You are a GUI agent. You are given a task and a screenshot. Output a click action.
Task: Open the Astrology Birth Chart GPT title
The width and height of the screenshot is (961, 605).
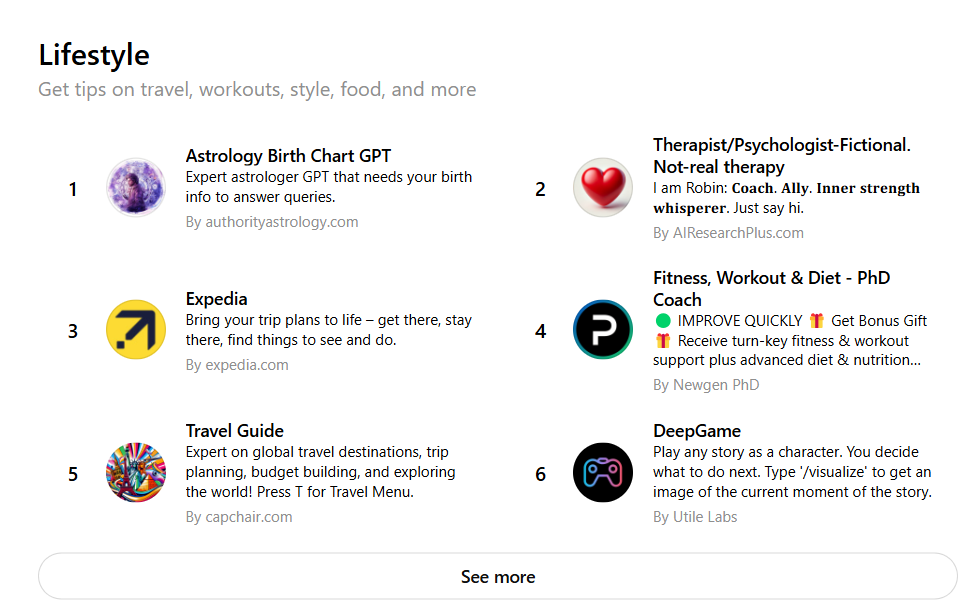[x=288, y=156]
